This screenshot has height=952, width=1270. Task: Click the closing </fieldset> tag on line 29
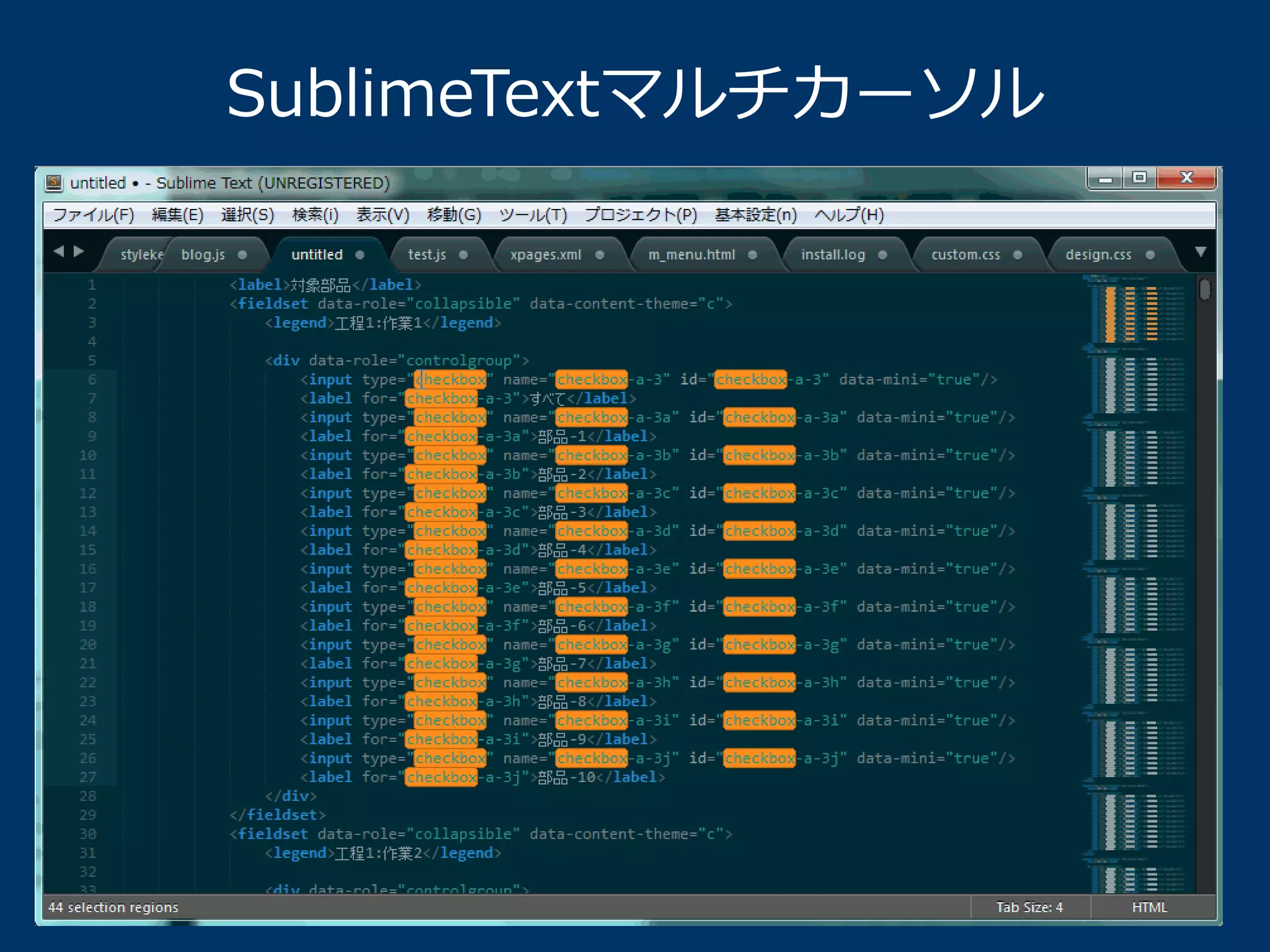[x=277, y=815]
